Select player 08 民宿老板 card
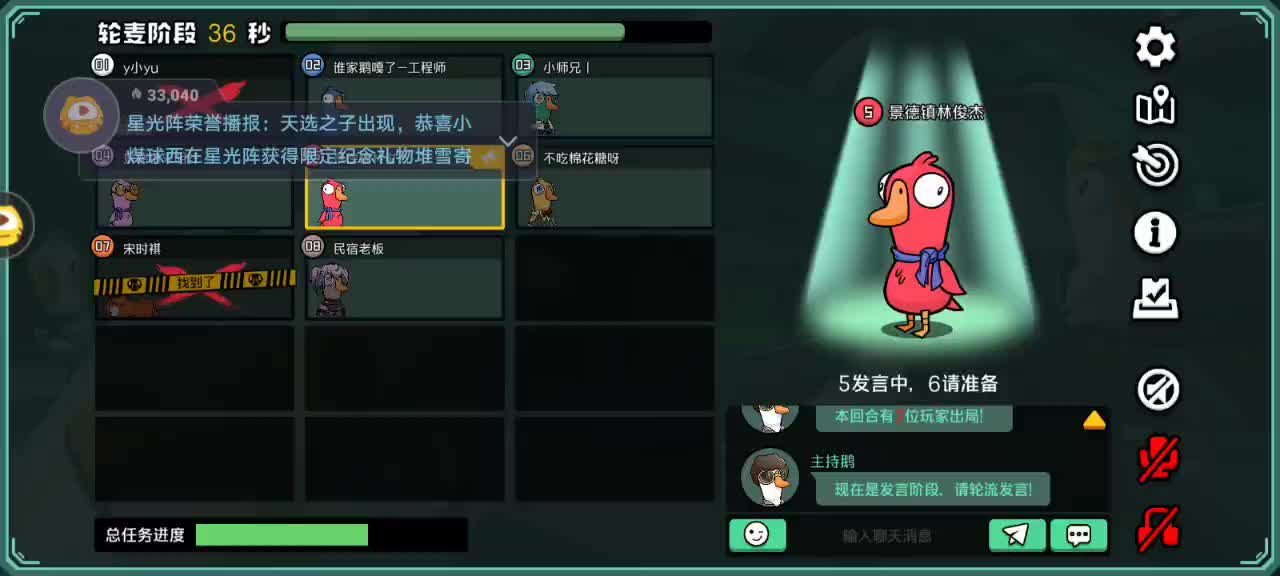This screenshot has width=1280, height=576. [404, 278]
